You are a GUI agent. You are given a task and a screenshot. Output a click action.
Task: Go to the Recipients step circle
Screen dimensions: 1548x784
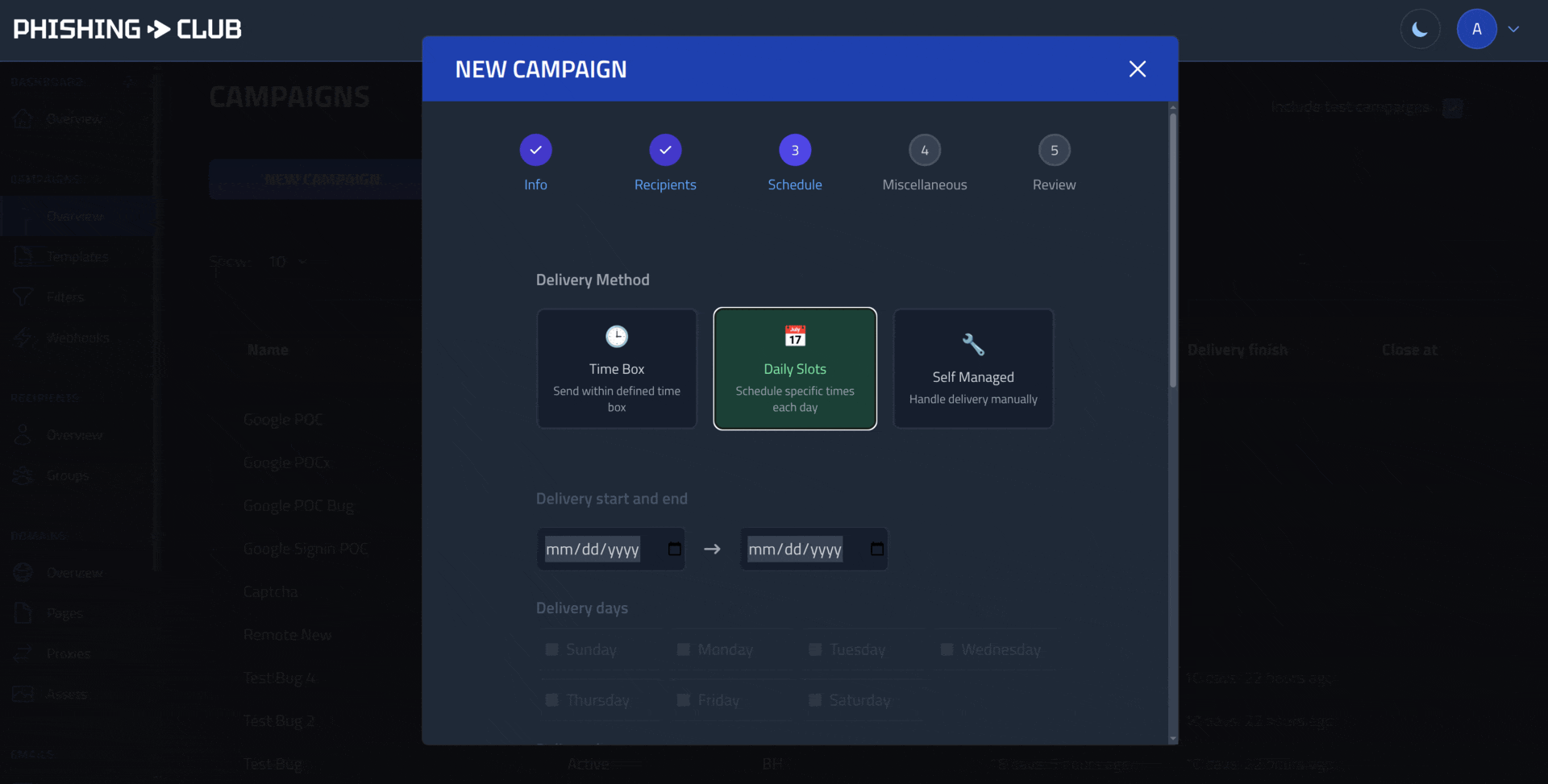point(665,150)
